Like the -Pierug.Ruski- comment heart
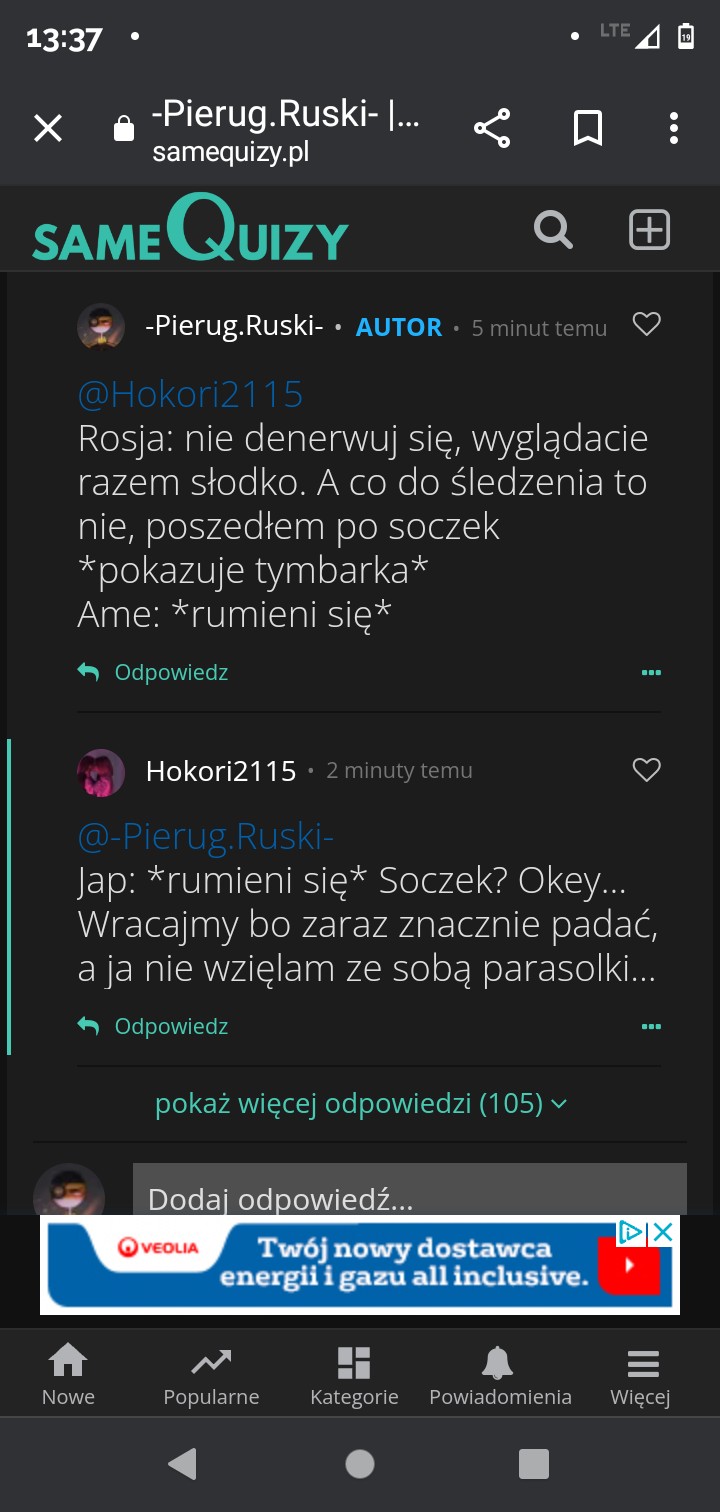Screen dimensions: 720x1512 point(647,325)
